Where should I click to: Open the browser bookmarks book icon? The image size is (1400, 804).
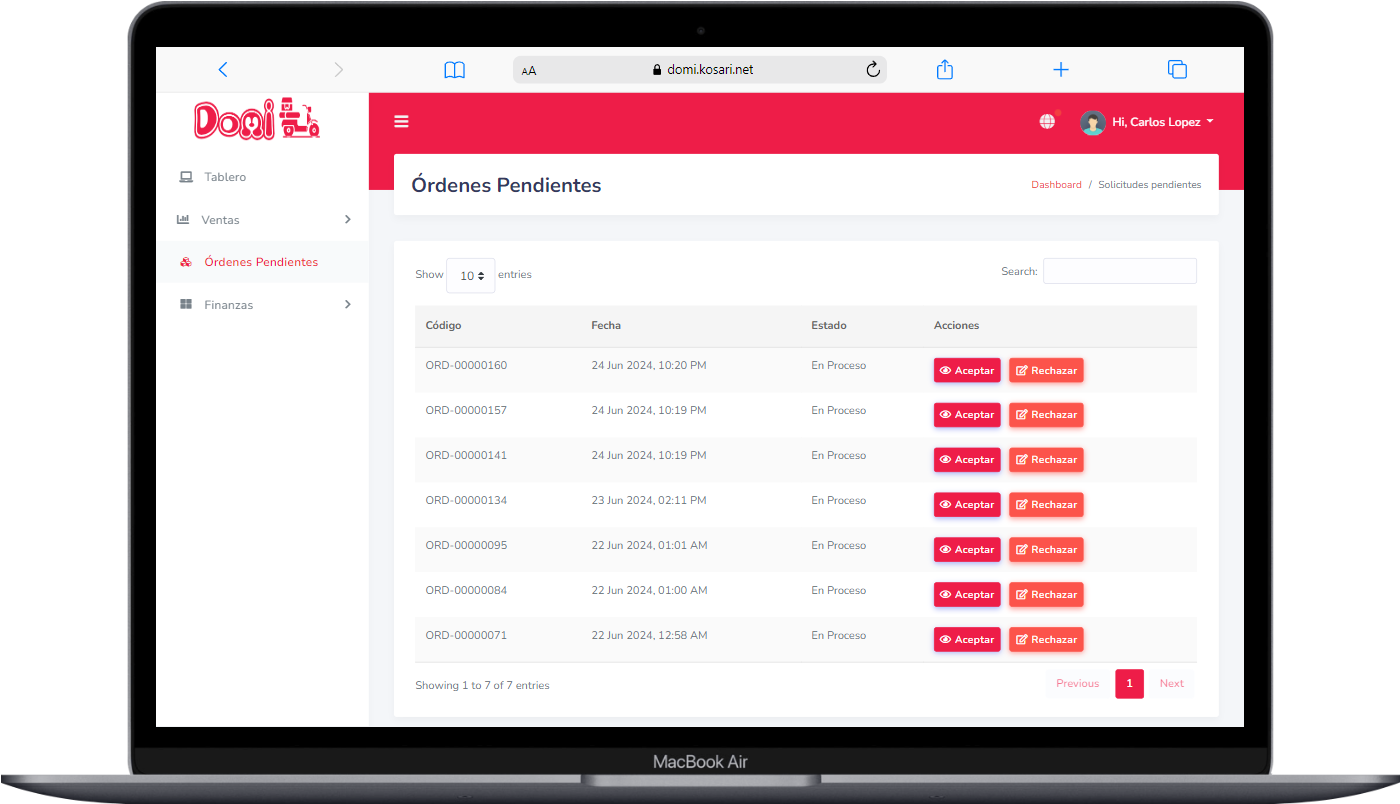point(454,70)
